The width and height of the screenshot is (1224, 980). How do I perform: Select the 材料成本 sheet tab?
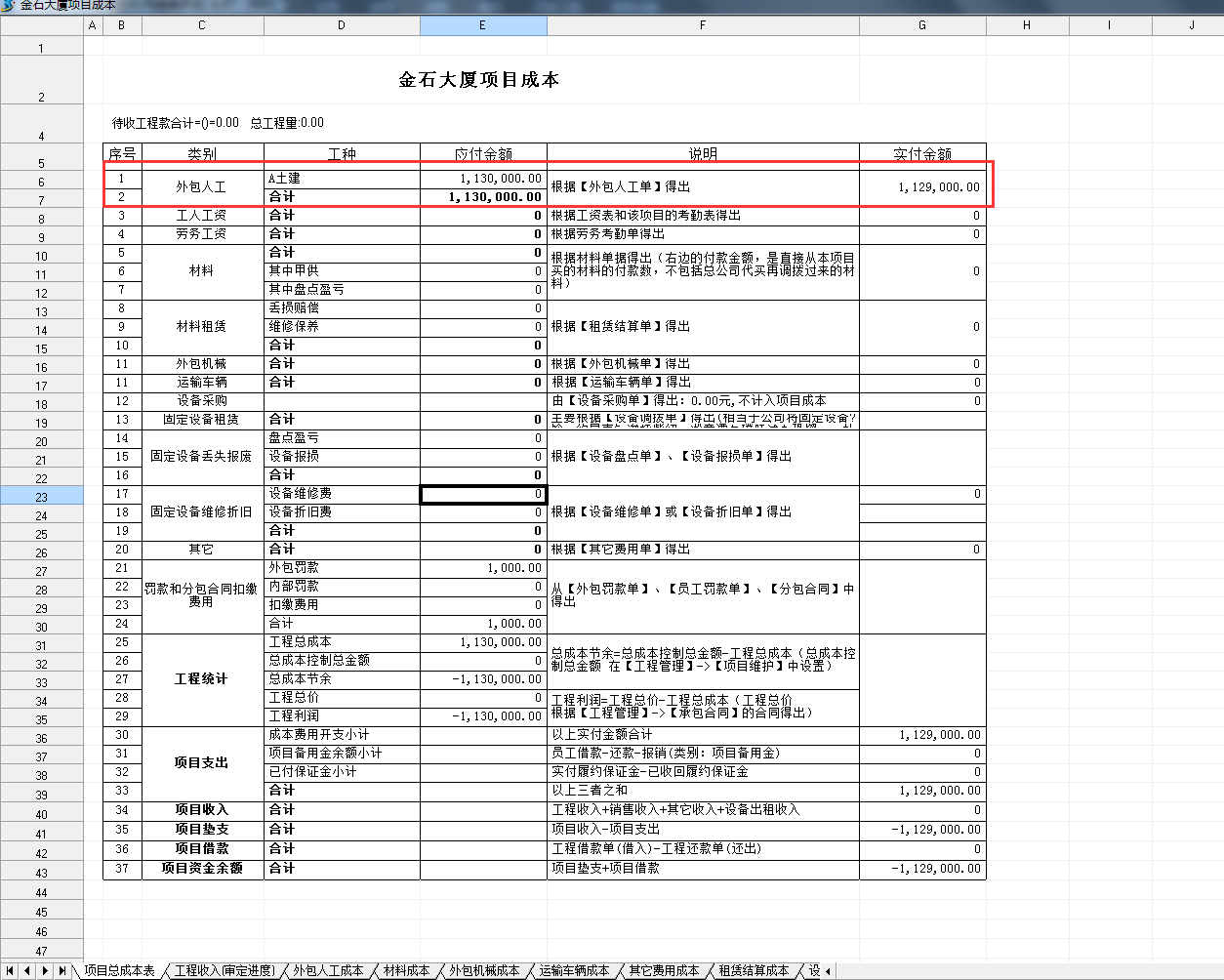(x=406, y=970)
